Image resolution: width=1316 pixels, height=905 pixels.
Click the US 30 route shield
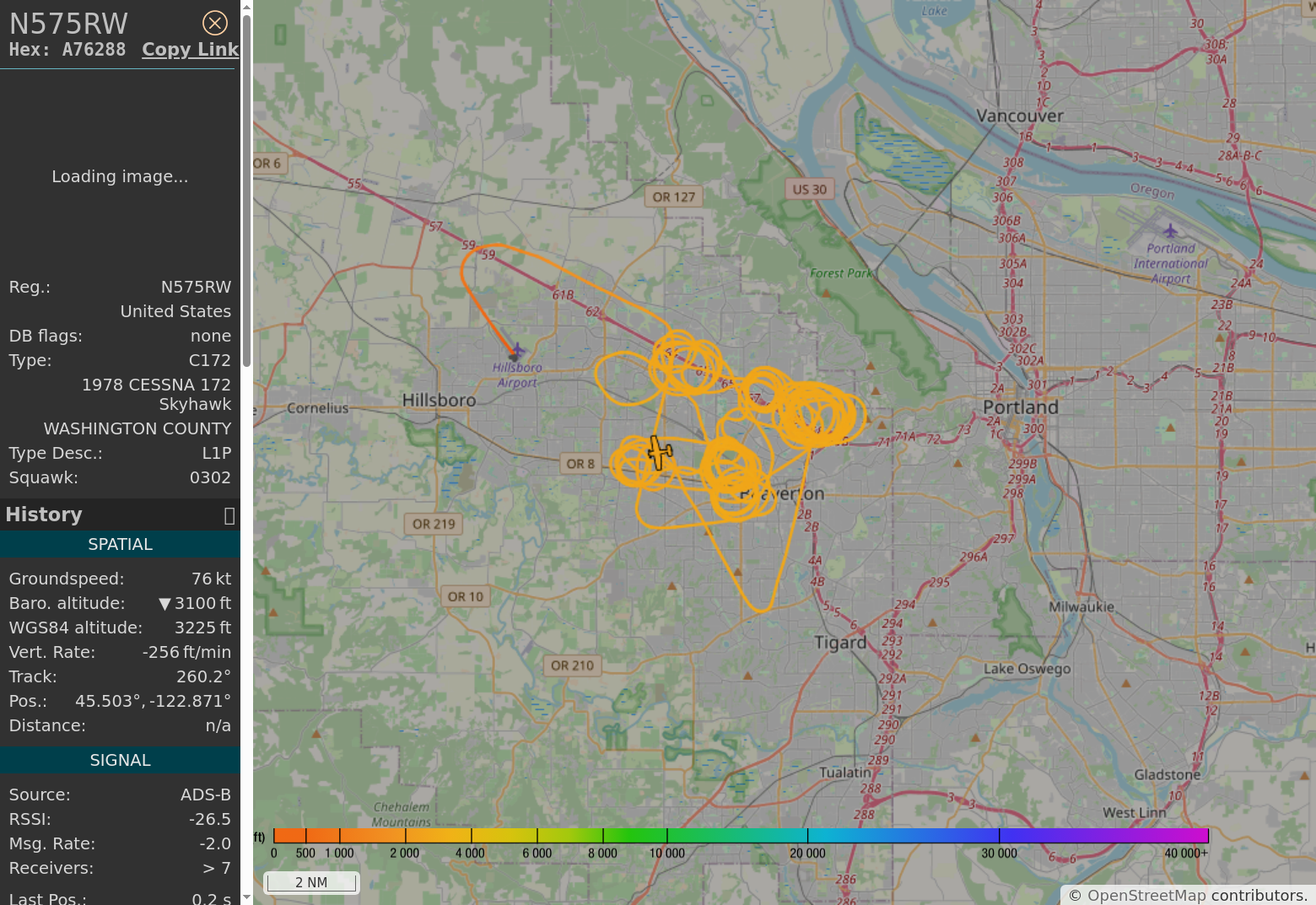coord(809,190)
